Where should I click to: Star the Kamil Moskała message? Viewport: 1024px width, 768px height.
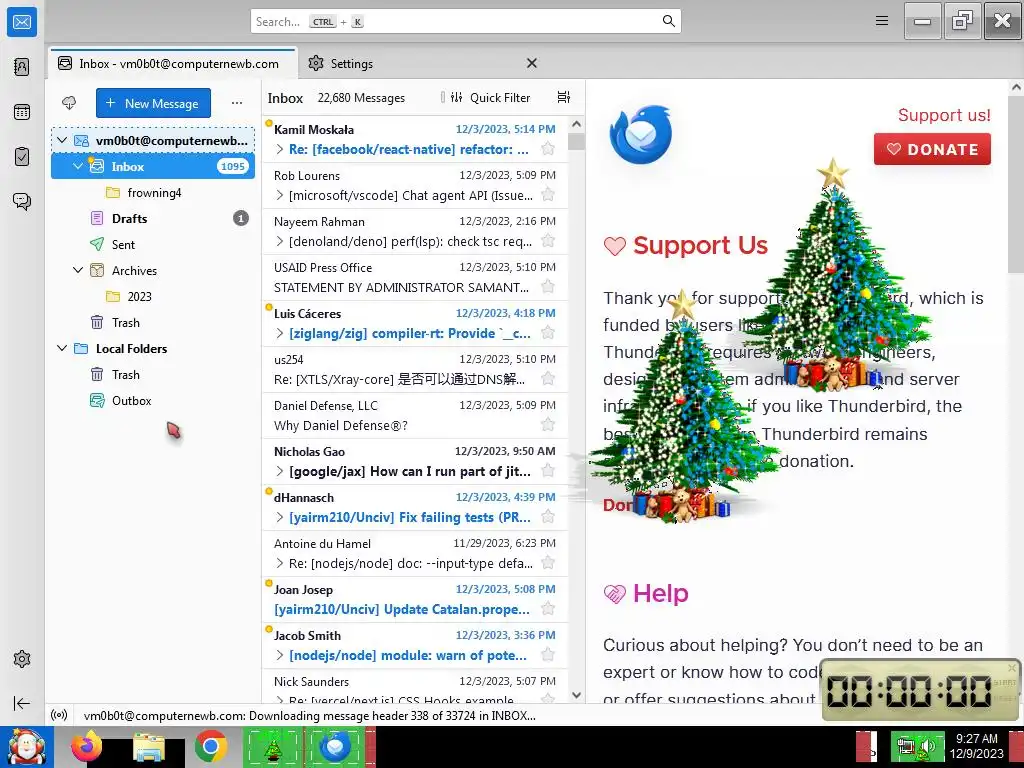pyautogui.click(x=548, y=149)
